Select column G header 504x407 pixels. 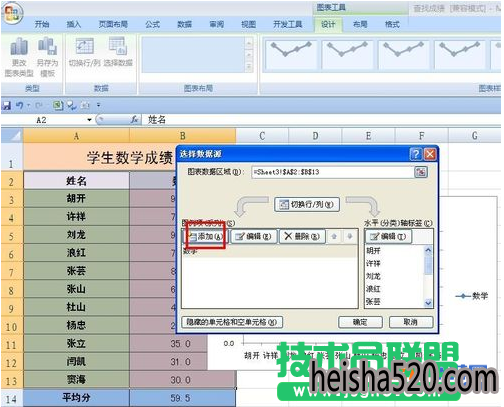[475, 136]
